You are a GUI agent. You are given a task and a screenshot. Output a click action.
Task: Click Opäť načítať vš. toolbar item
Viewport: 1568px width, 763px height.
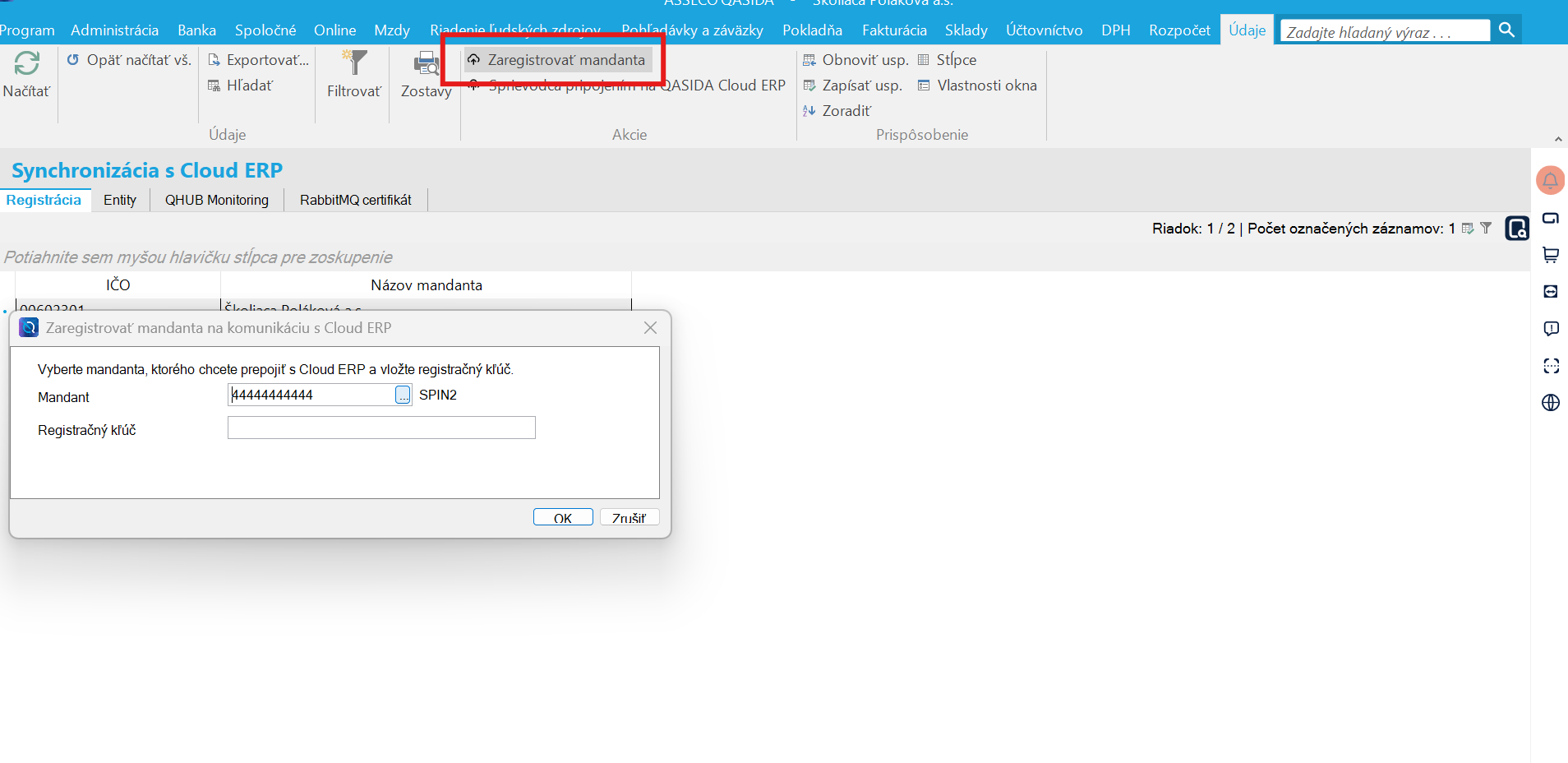coord(129,60)
